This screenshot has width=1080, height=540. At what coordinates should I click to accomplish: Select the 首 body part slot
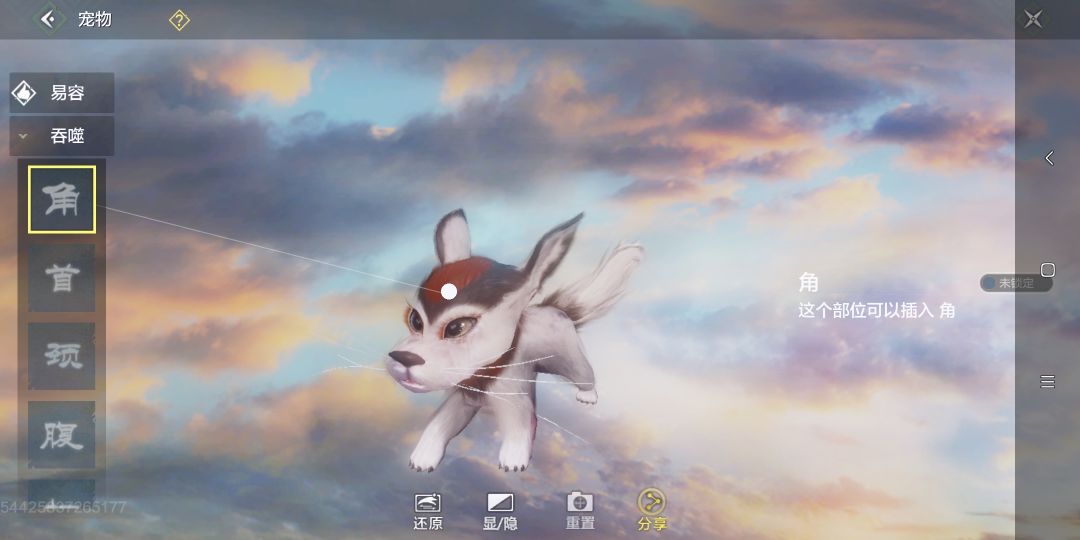coord(62,278)
